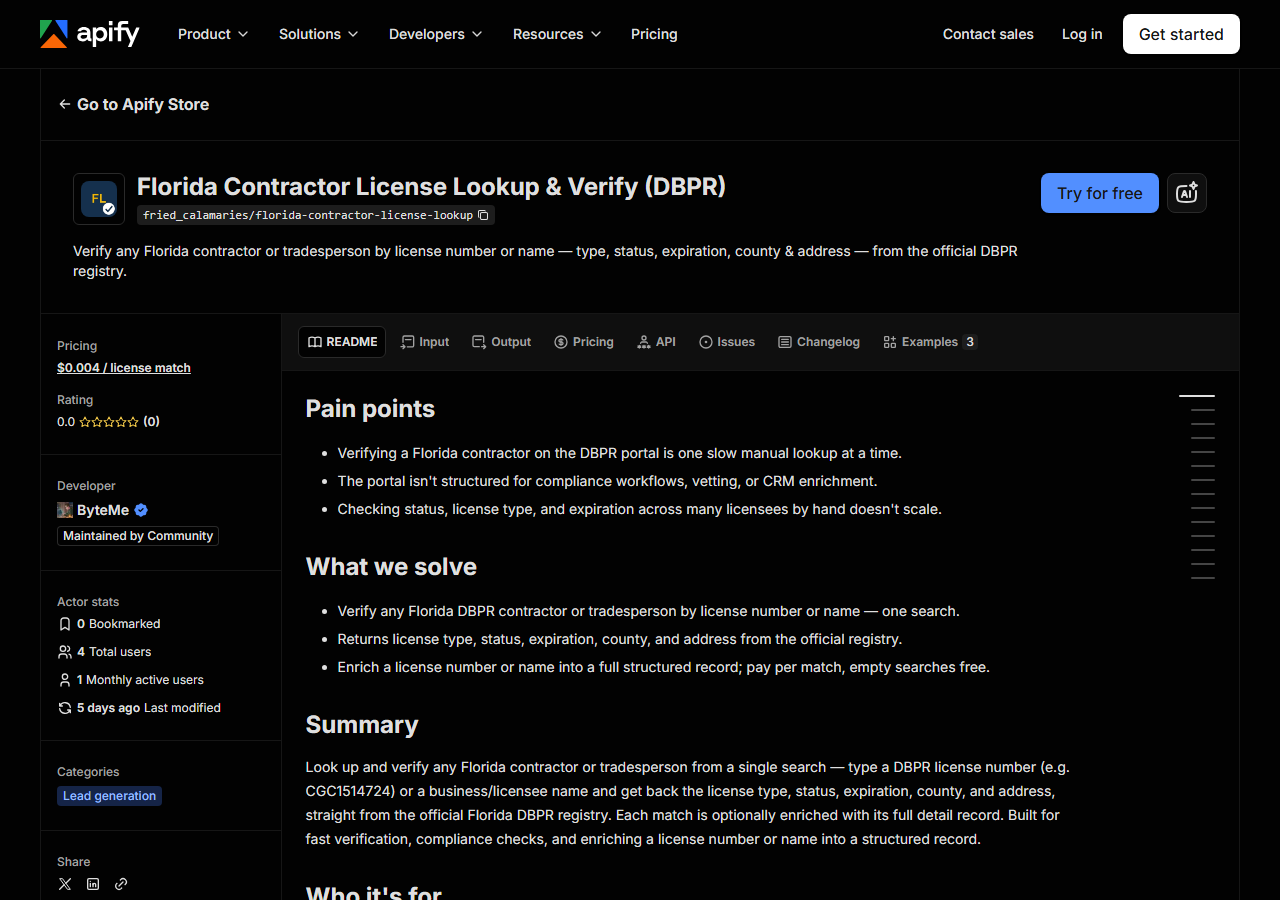Image resolution: width=1280 pixels, height=900 pixels.
Task: Click Contact sales
Action: pyautogui.click(x=988, y=34)
